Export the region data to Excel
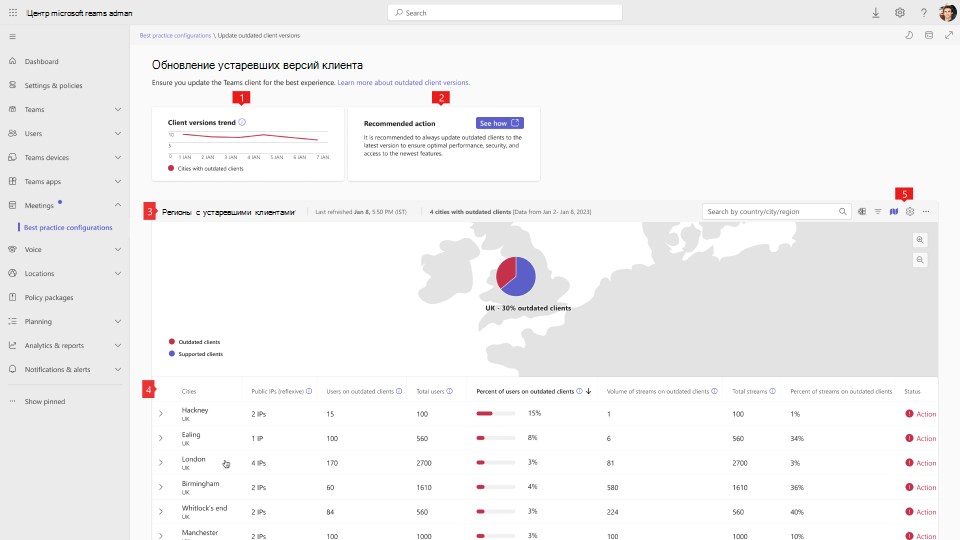 (x=861, y=211)
